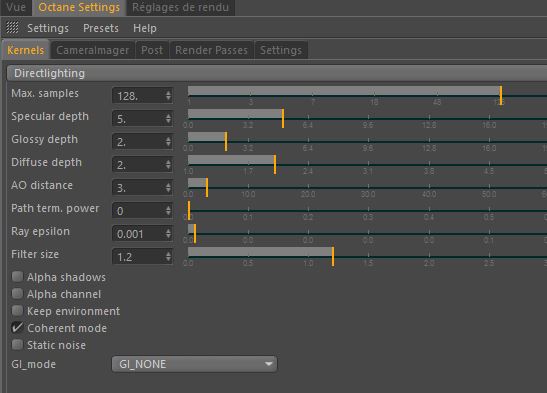Open the Help menu
This screenshot has width=547, height=393.
145,28
